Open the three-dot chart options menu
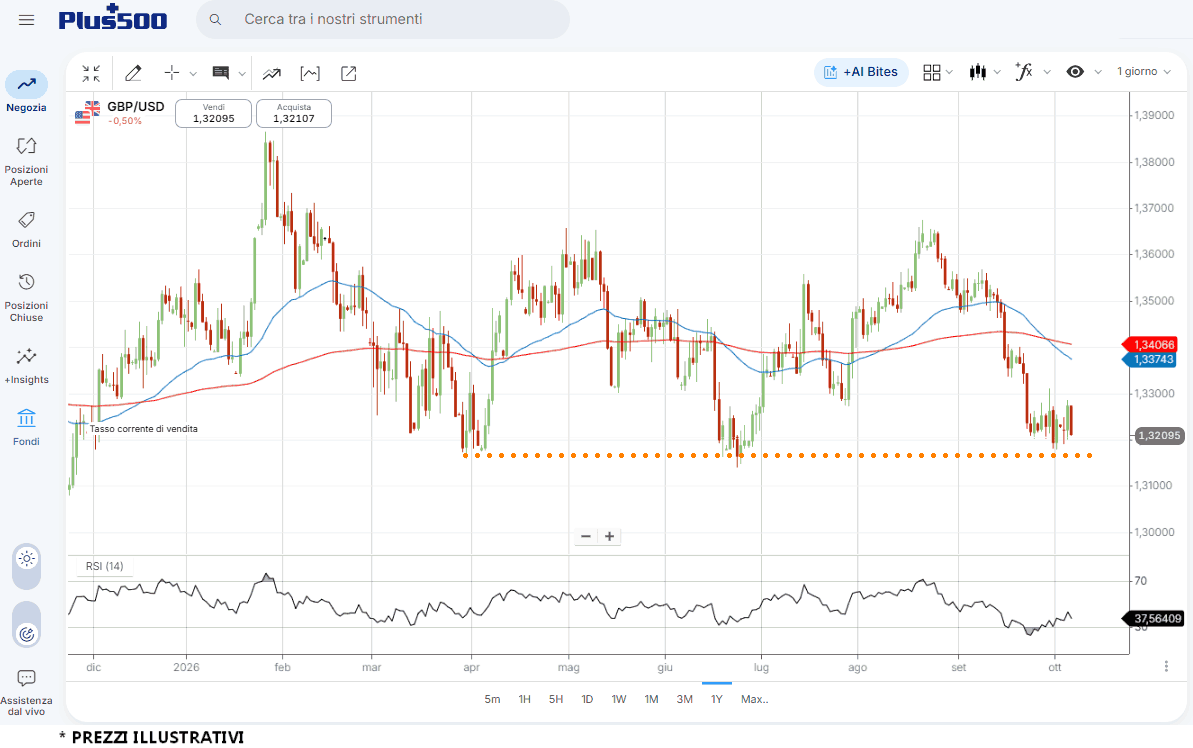 (1166, 667)
